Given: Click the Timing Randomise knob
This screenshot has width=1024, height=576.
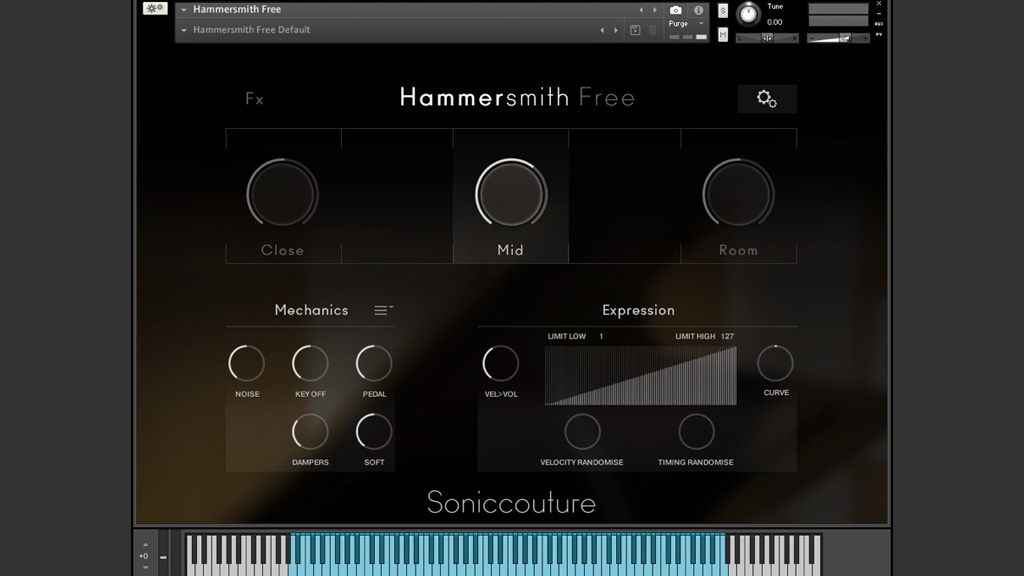Looking at the screenshot, I should coord(696,432).
